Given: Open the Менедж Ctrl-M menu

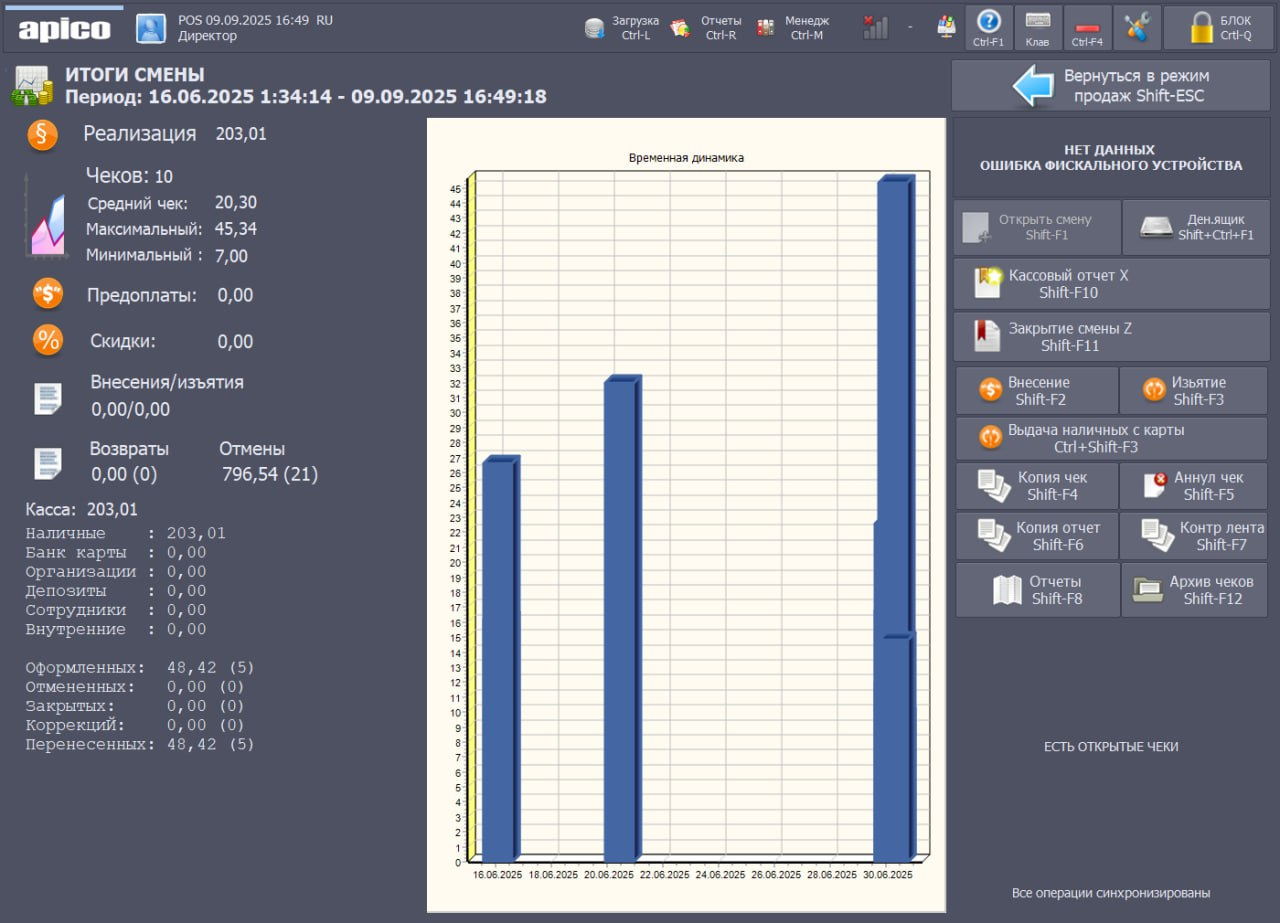Looking at the screenshot, I should (x=793, y=28).
